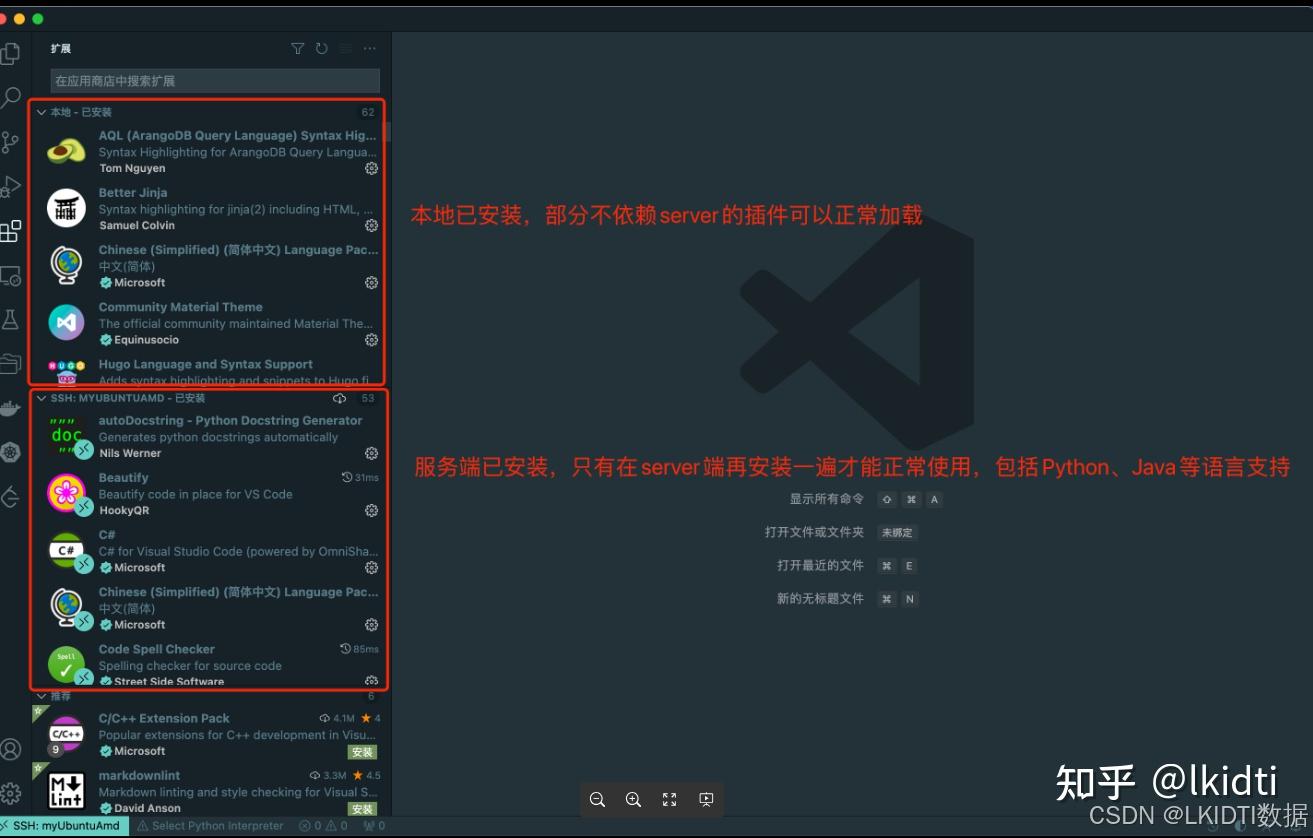This screenshot has width=1313, height=838.
Task: Open the extensions More Actions menu
Action: 369,48
